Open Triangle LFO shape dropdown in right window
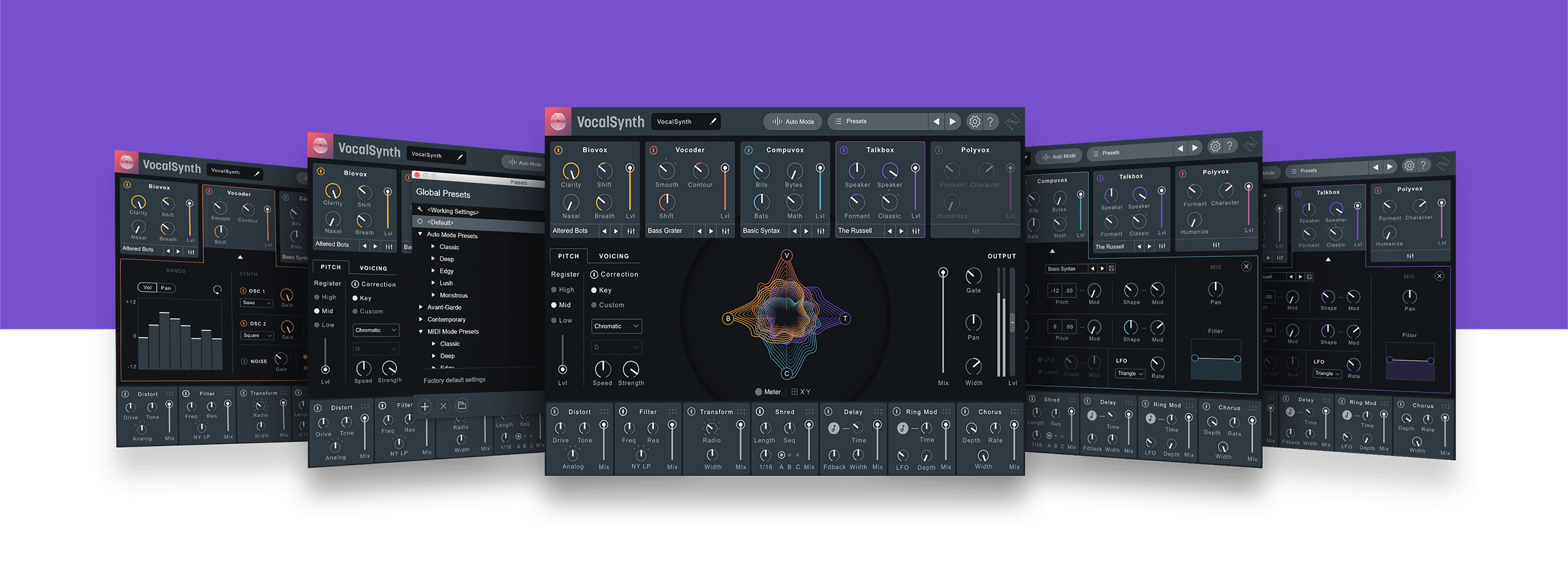The image size is (1568, 587). [x=1130, y=373]
